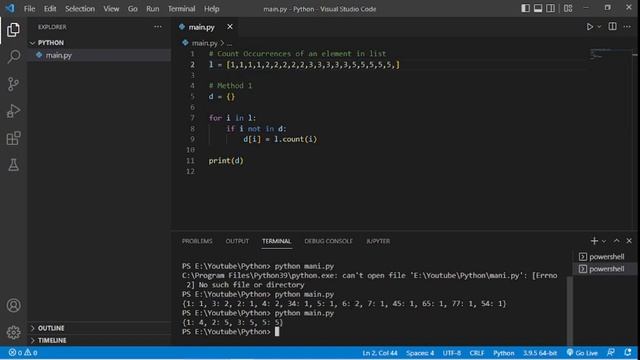Viewport: 640px width, 360px height.
Task: Select the TERMINAL panel tab
Action: point(276,241)
